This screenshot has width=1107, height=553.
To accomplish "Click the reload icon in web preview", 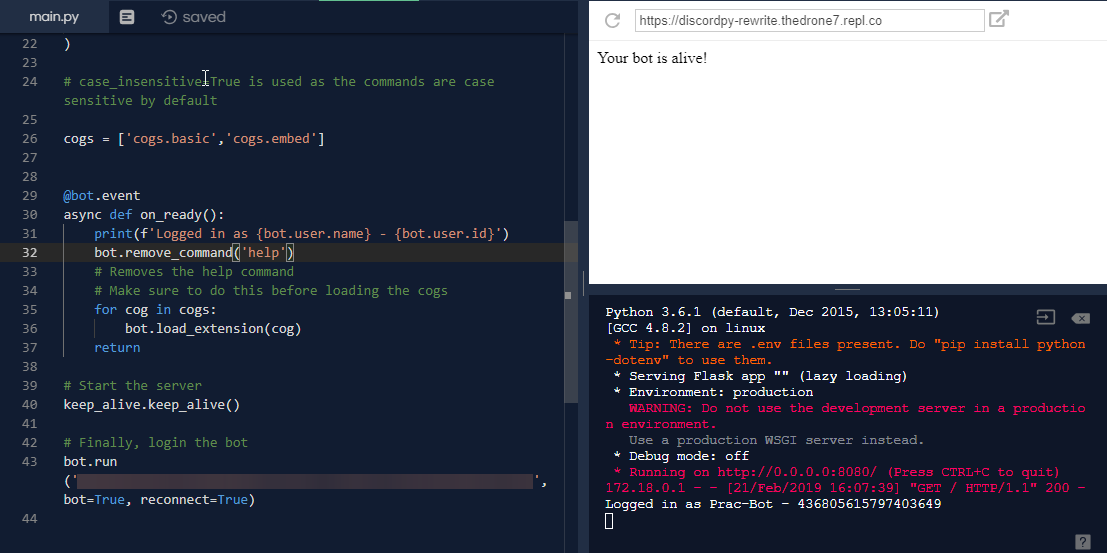I will [x=612, y=20].
